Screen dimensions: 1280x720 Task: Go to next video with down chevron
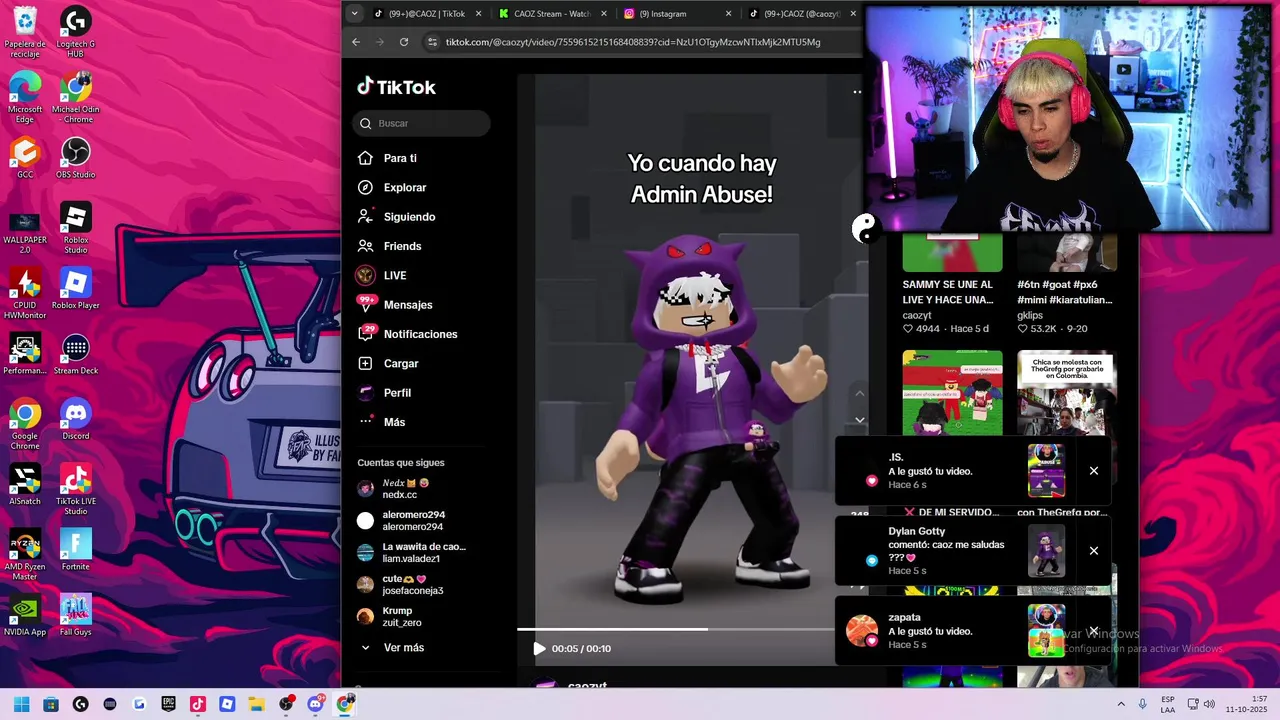point(859,420)
